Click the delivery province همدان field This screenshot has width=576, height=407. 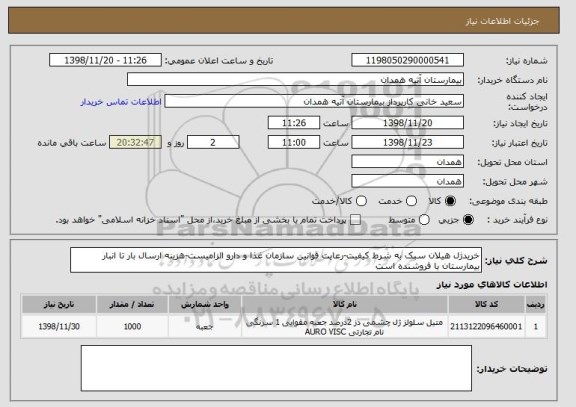click(x=407, y=162)
